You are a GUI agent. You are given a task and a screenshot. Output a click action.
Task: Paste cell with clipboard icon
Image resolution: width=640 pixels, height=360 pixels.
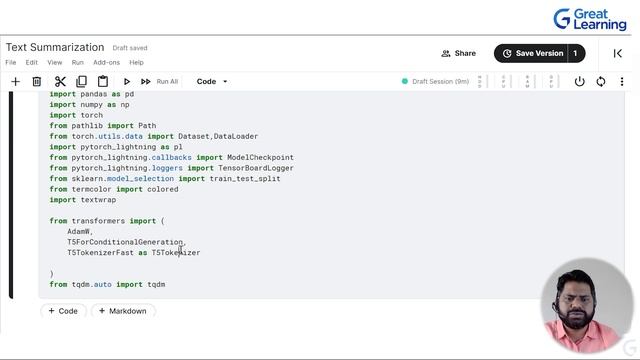pos(103,82)
